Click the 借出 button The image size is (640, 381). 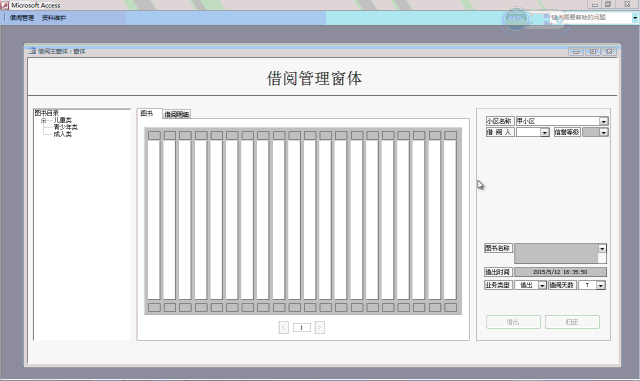pyautogui.click(x=513, y=322)
